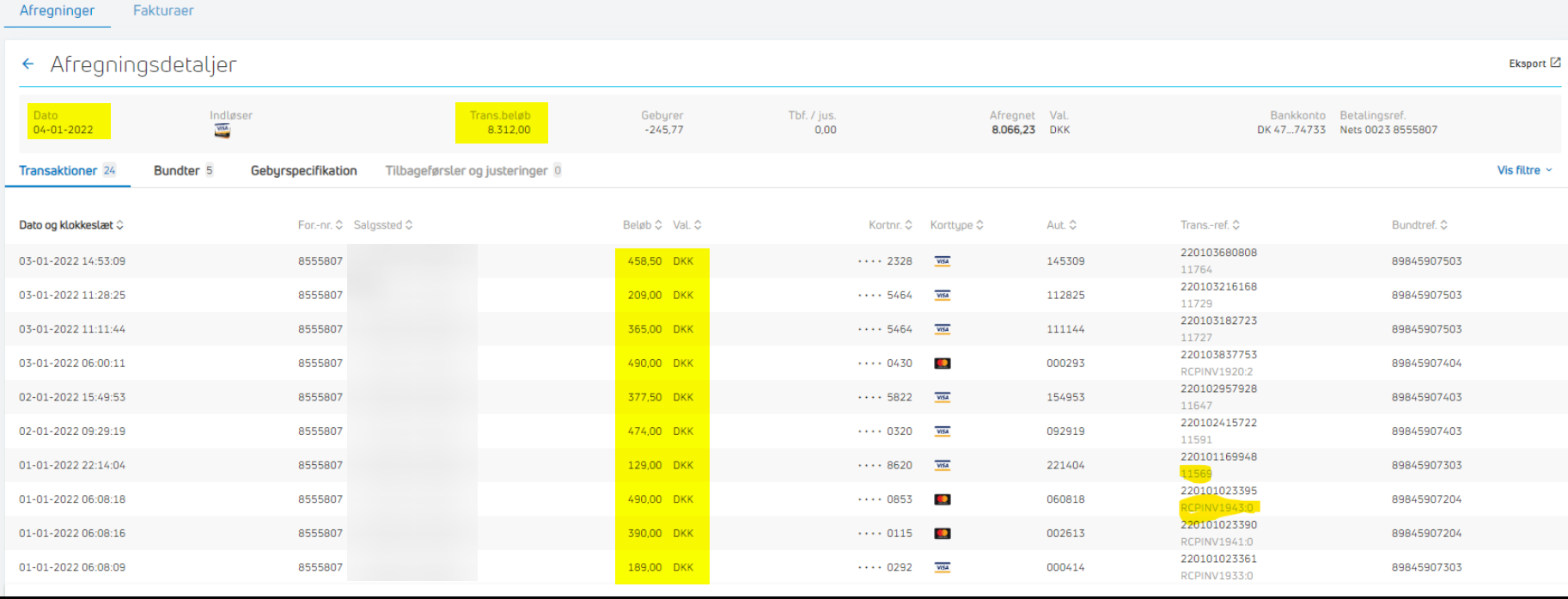Open the Gebyrspecifikation tab

point(303,170)
